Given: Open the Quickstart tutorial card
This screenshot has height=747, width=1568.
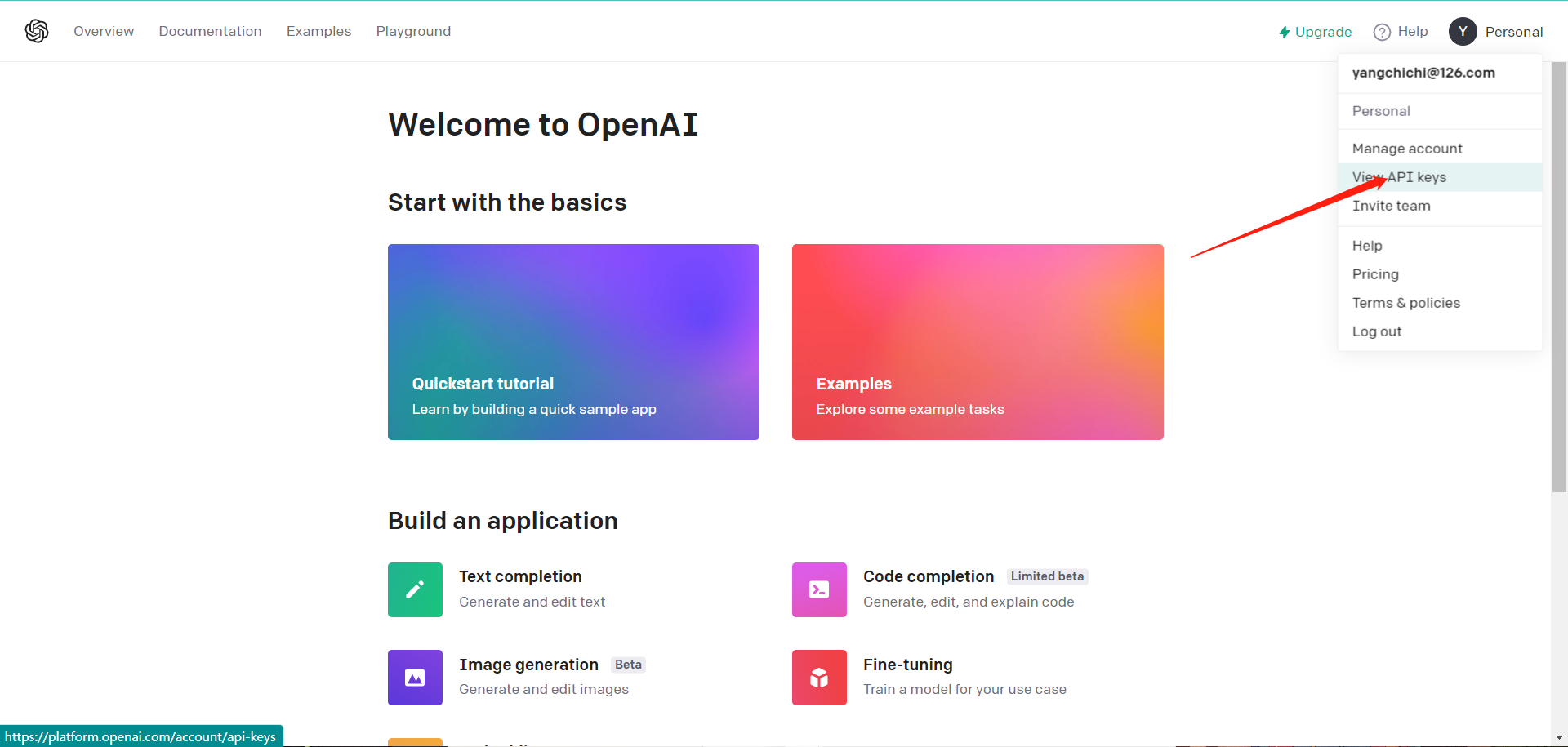Looking at the screenshot, I should point(573,342).
